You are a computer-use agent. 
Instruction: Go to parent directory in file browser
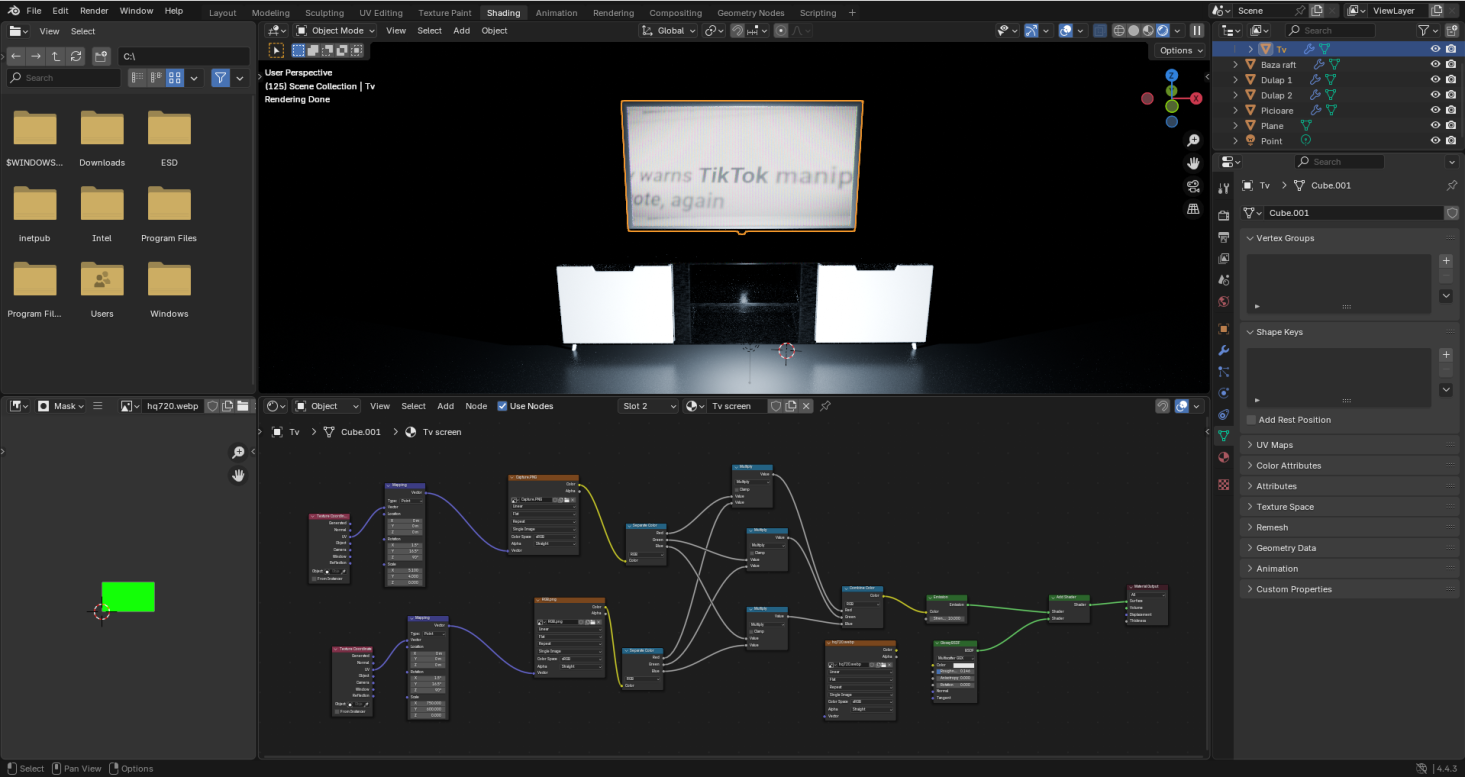(x=56, y=56)
